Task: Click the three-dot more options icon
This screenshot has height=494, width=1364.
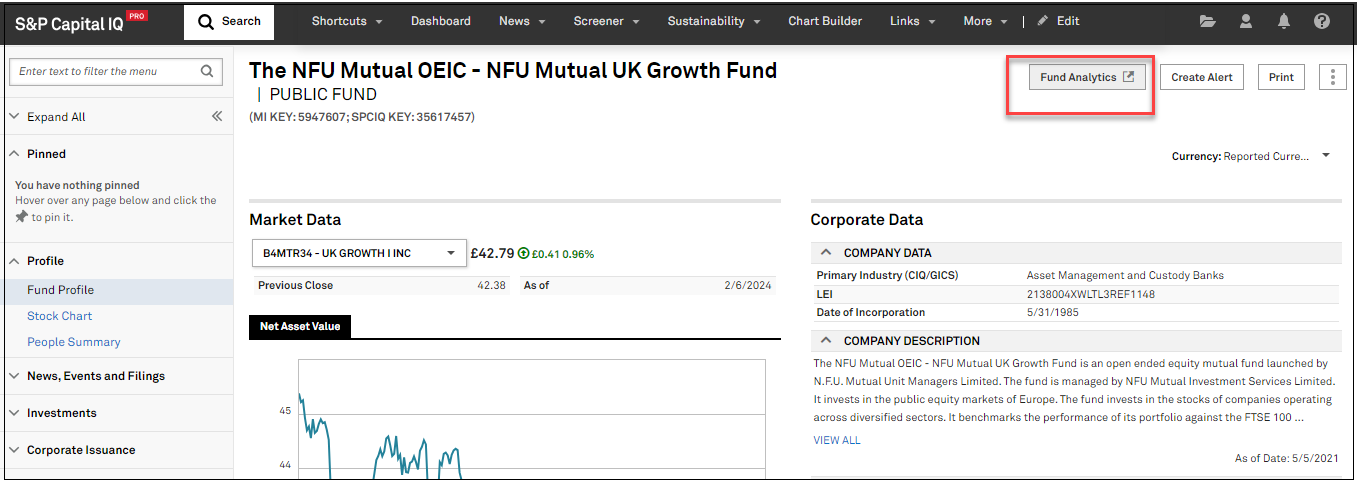Action: 1333,78
